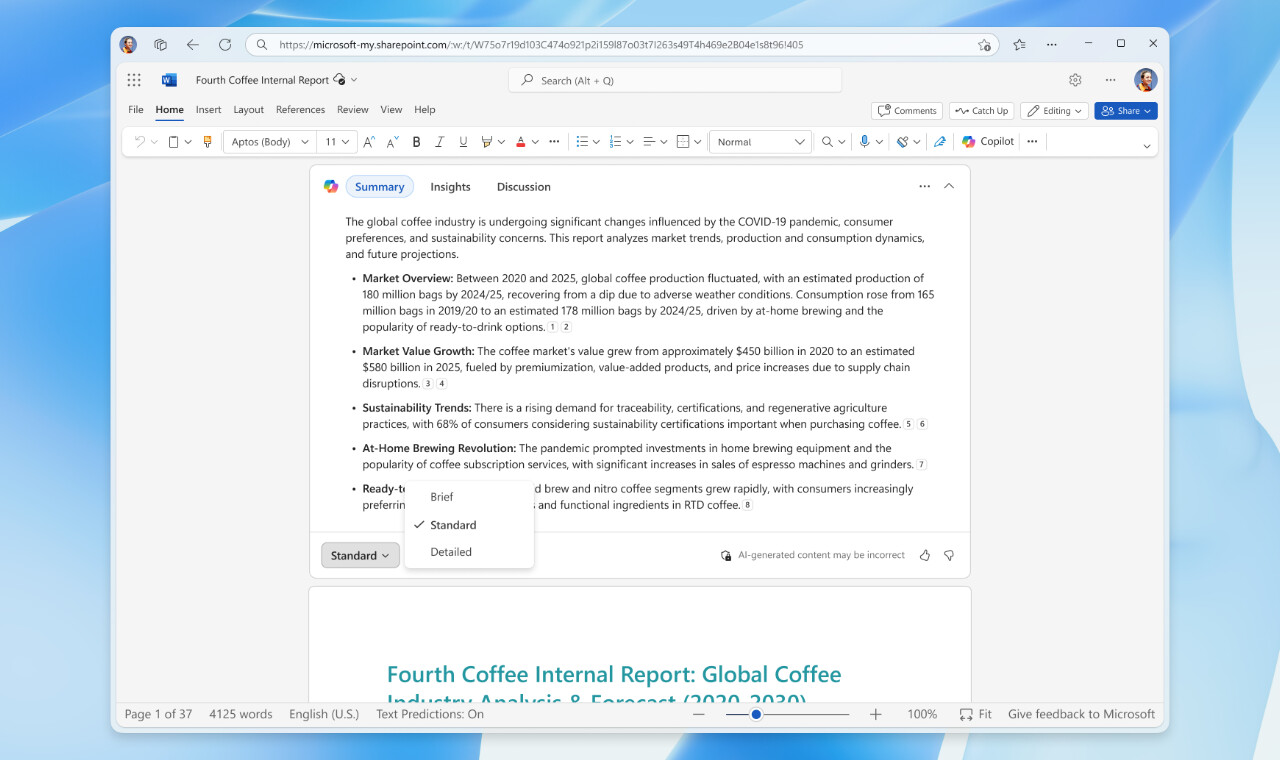Image resolution: width=1280 pixels, height=760 pixels.
Task: Select the Format Painter tool
Action: click(207, 141)
